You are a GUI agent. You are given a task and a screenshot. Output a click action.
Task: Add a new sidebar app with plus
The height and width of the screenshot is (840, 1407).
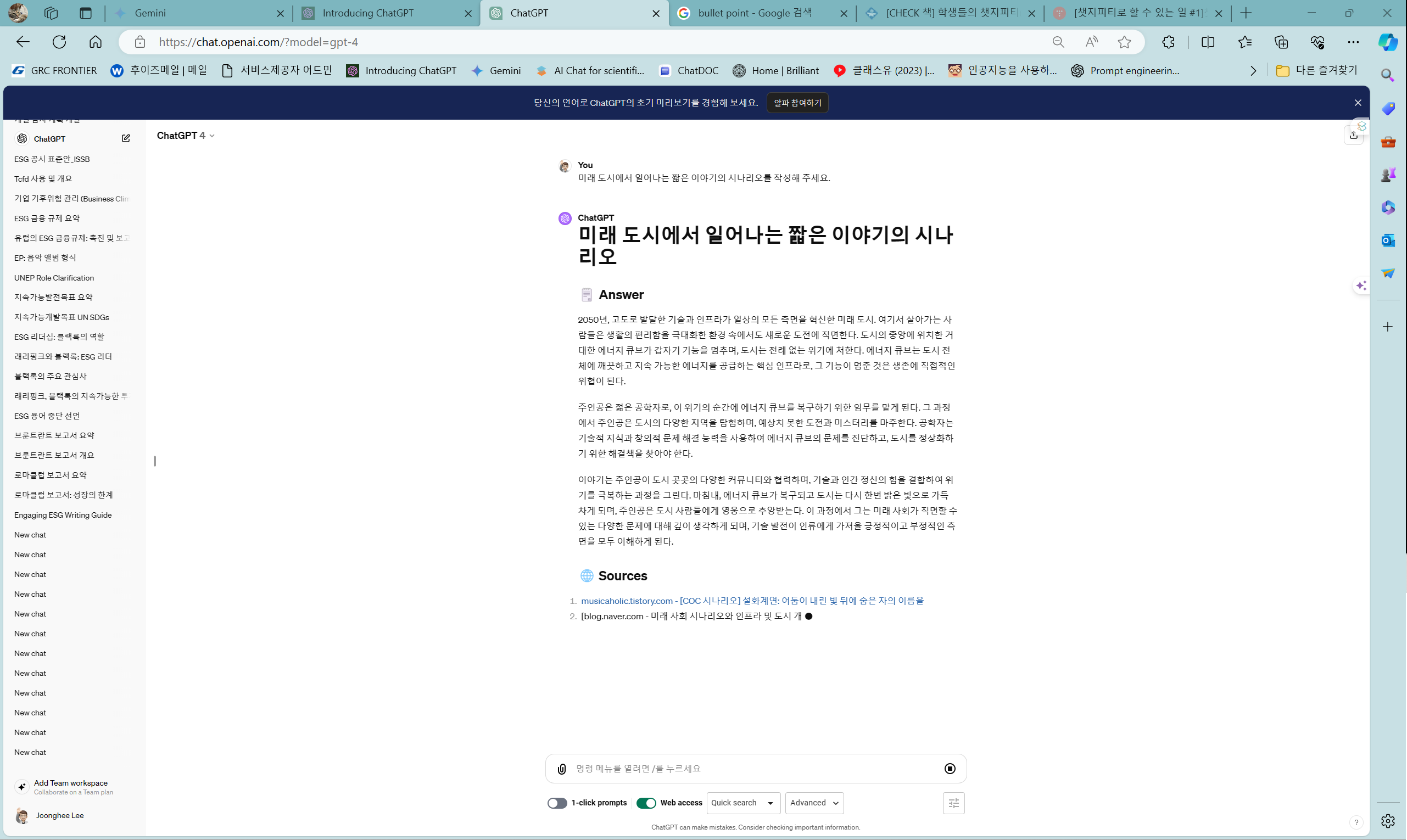point(1388,327)
